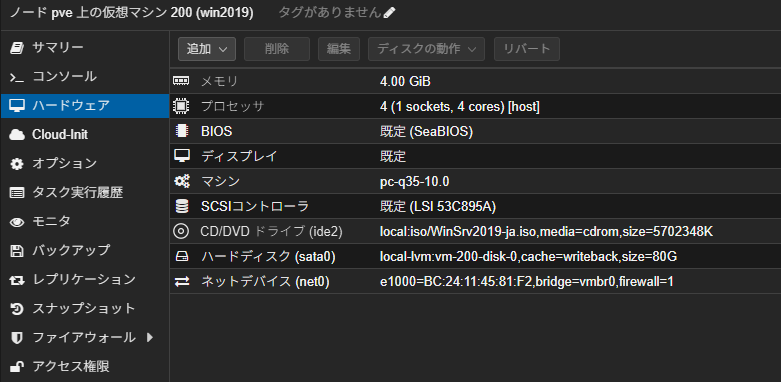Click the memory chip icon in メモリ row
Viewport: 781px width, 382px height.
(181, 81)
